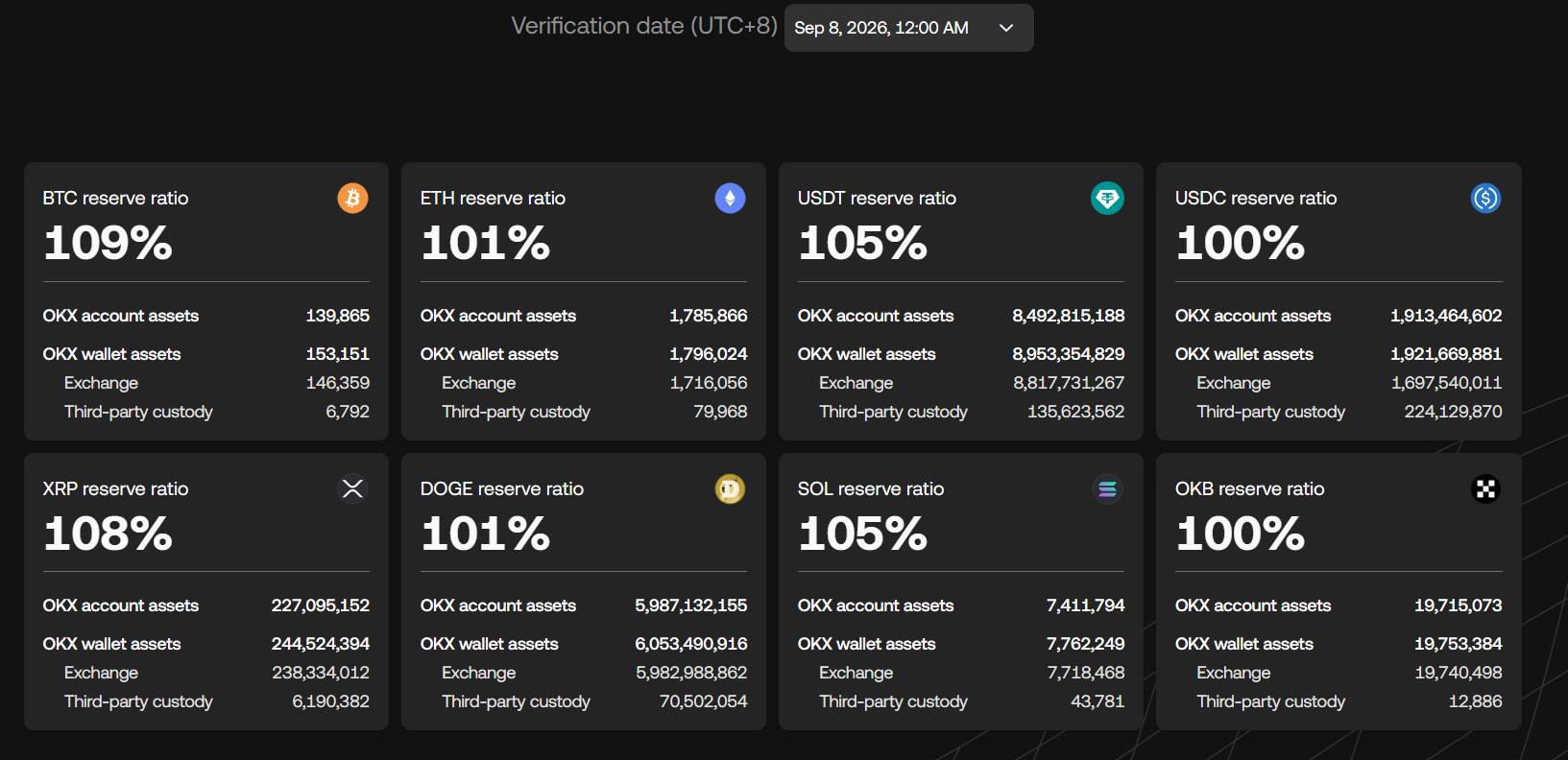
Task: Click ETH account assets value 1,785,866
Action: tap(709, 316)
